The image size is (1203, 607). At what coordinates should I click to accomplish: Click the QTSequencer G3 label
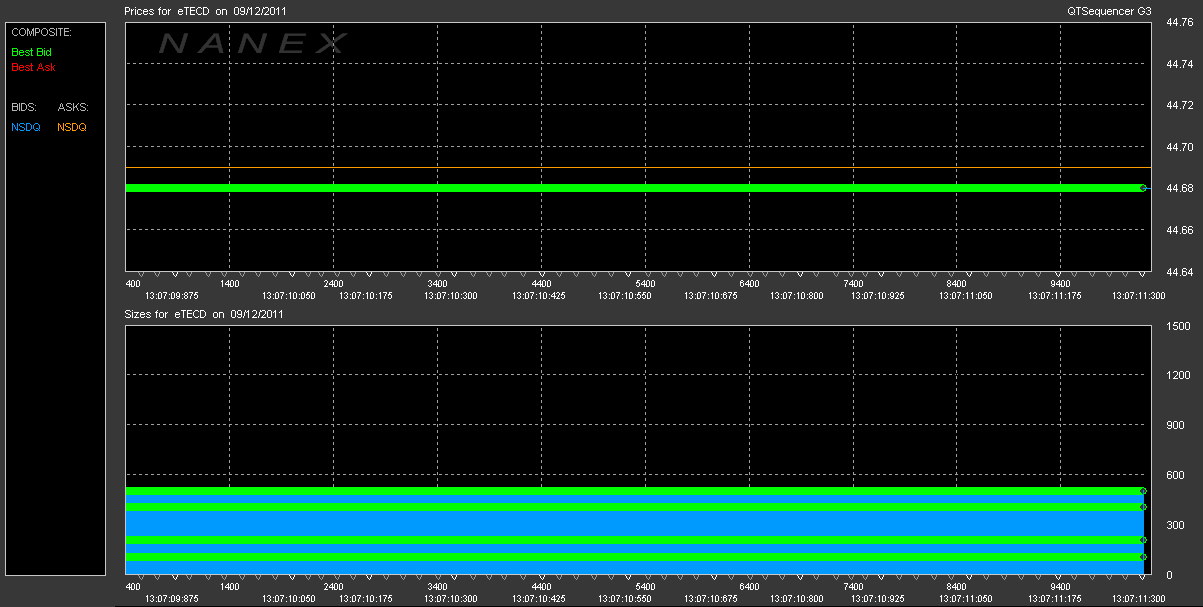1110,10
